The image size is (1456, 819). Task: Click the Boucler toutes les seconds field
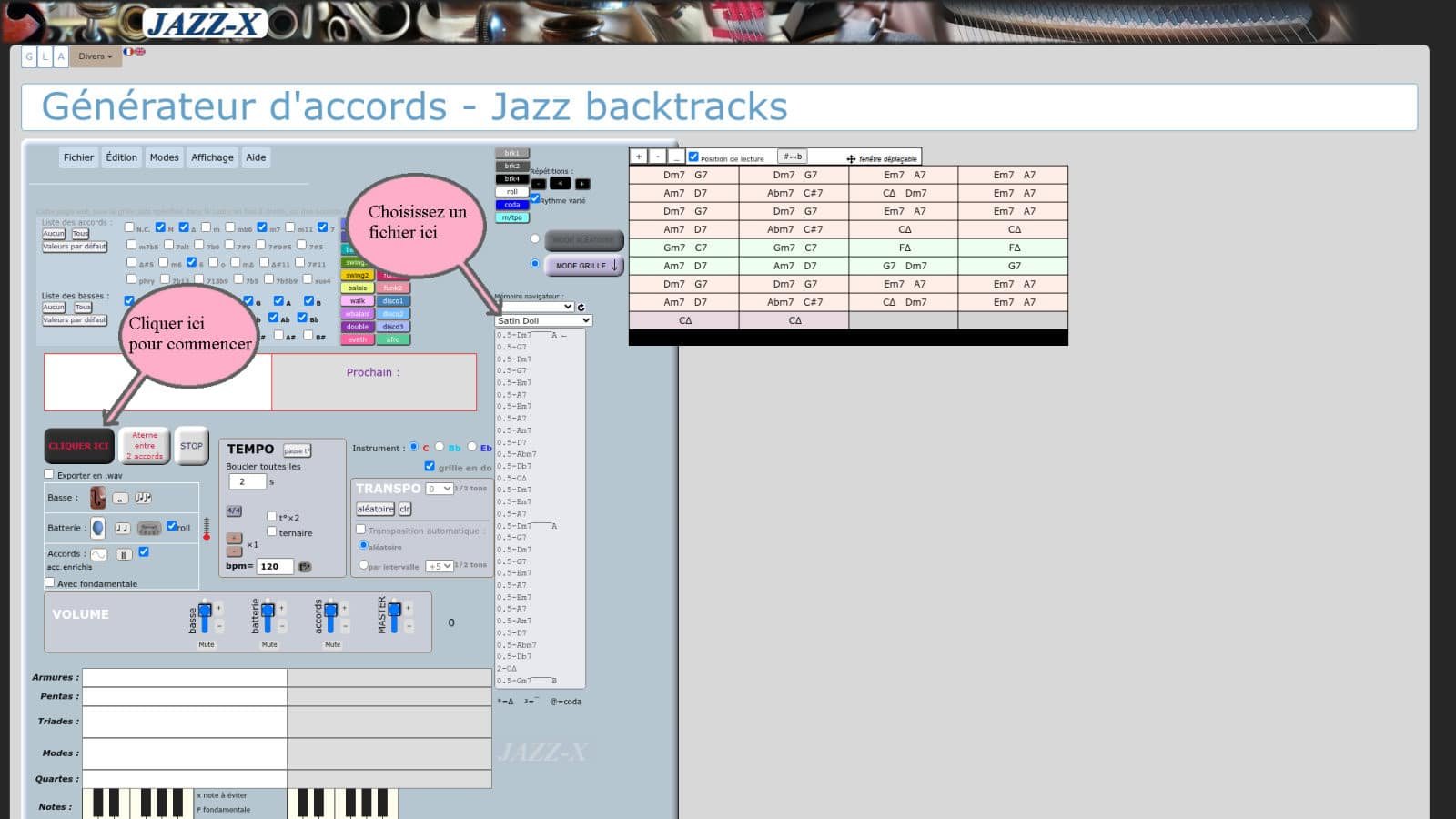(x=248, y=481)
